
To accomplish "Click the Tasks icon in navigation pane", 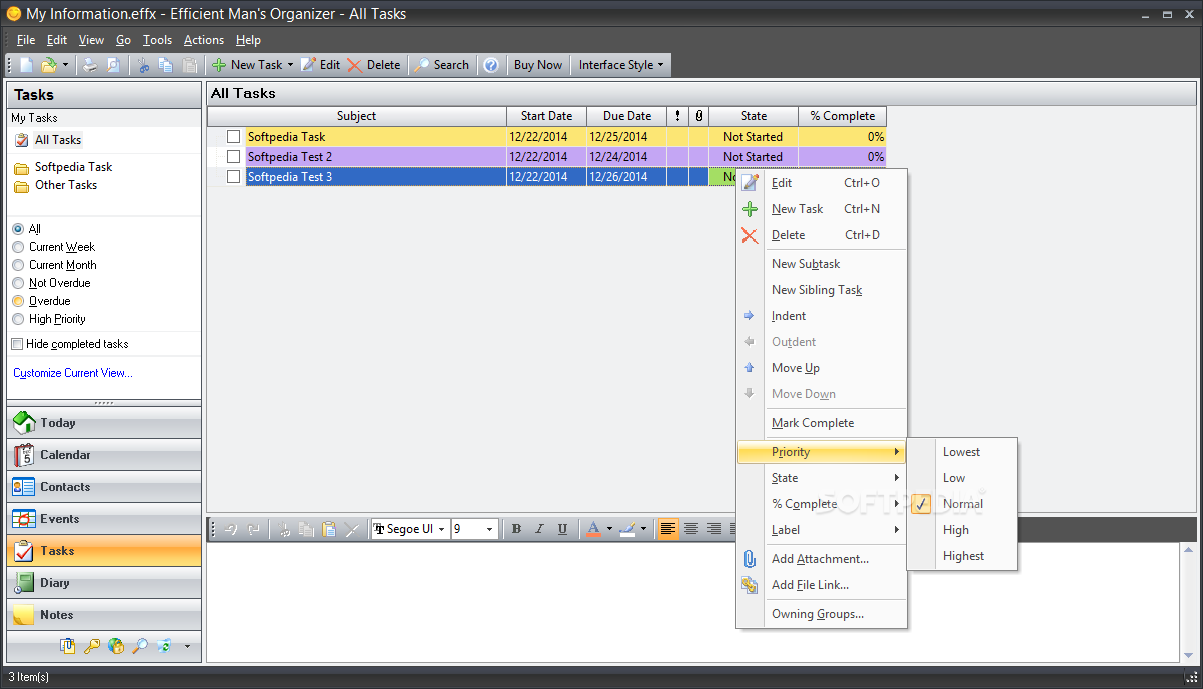I will [x=24, y=551].
